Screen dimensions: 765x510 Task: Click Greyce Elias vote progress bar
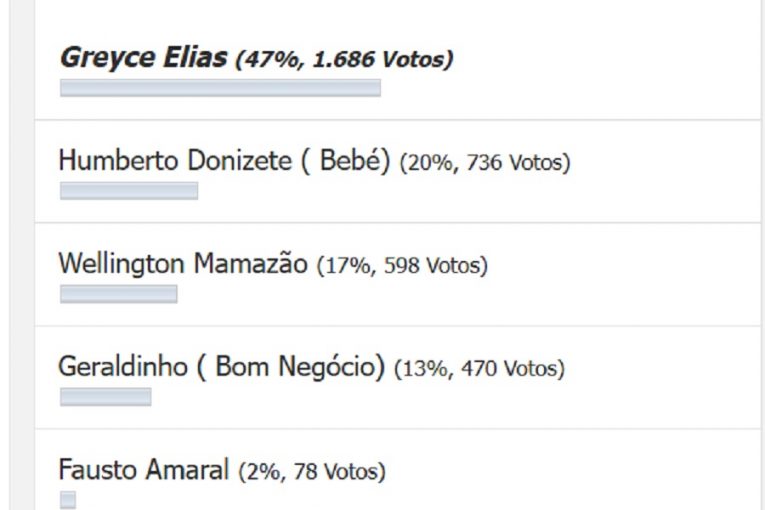pyautogui.click(x=220, y=88)
